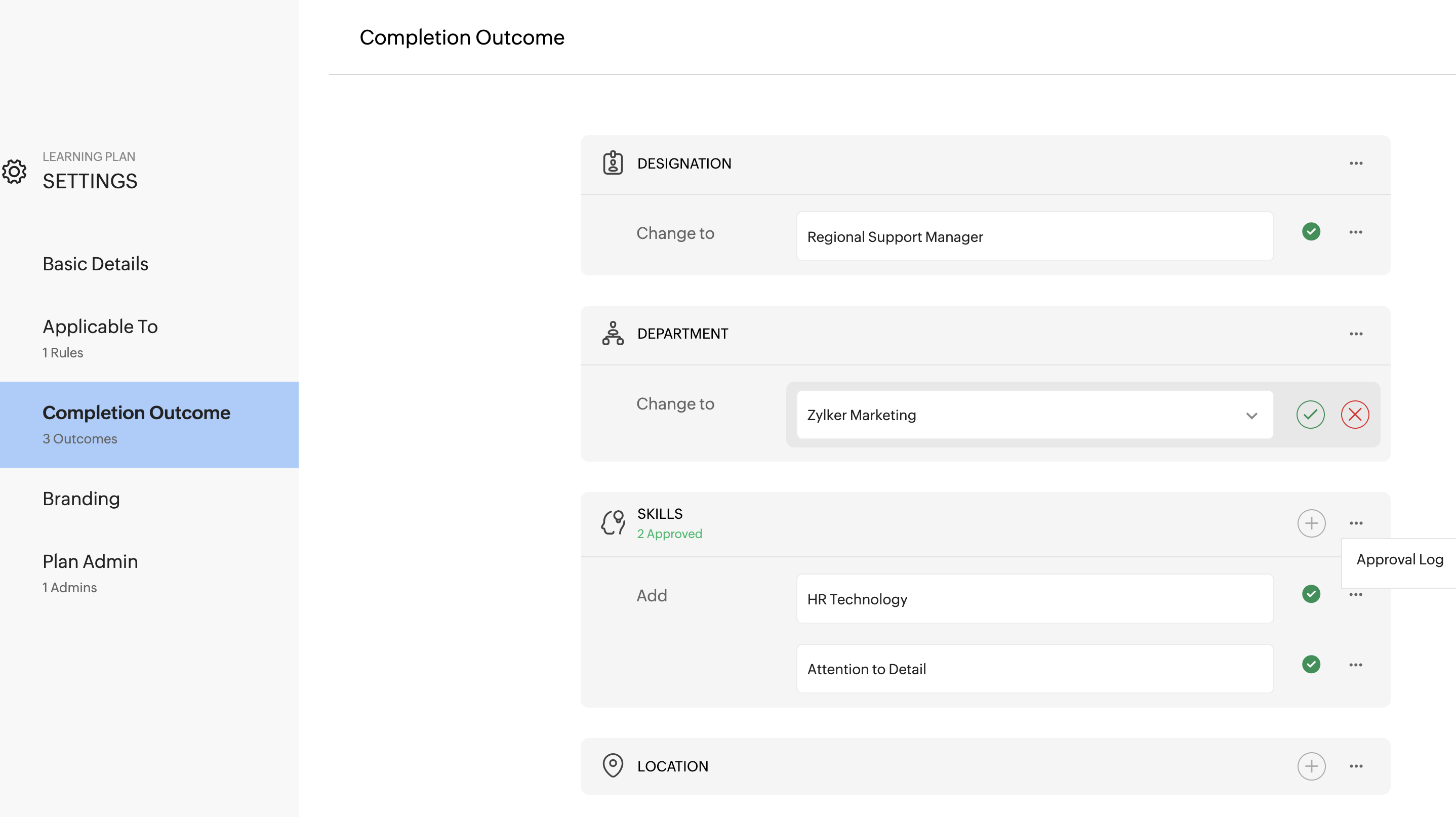
Task: Click the Designation badge icon
Action: pyautogui.click(x=613, y=164)
